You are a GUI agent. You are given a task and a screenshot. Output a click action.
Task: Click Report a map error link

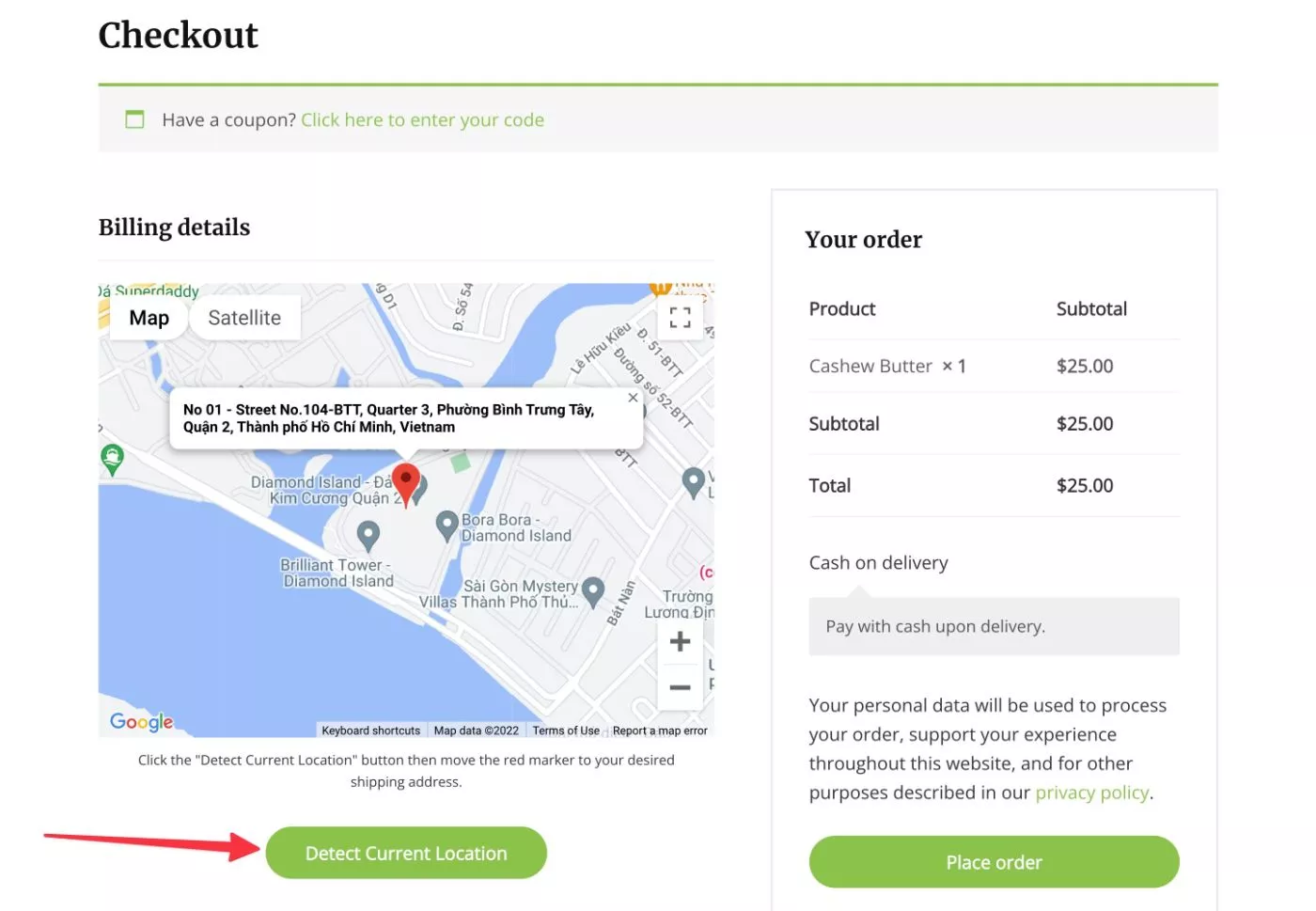660,730
